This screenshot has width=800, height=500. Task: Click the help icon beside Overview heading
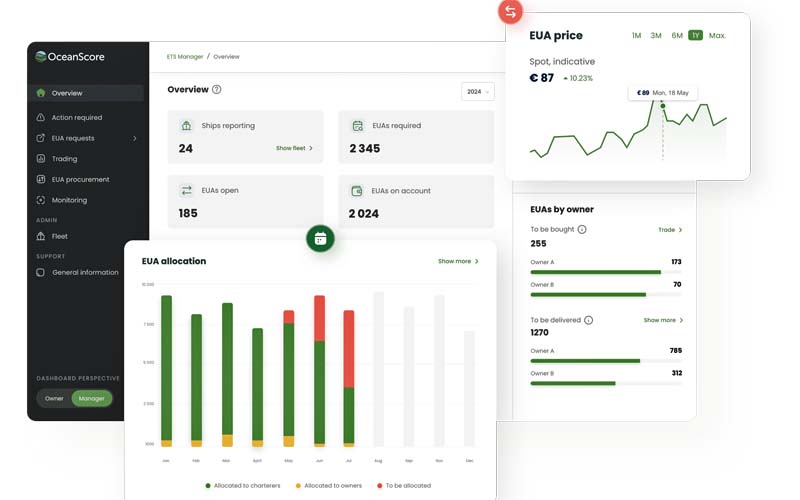(x=217, y=90)
